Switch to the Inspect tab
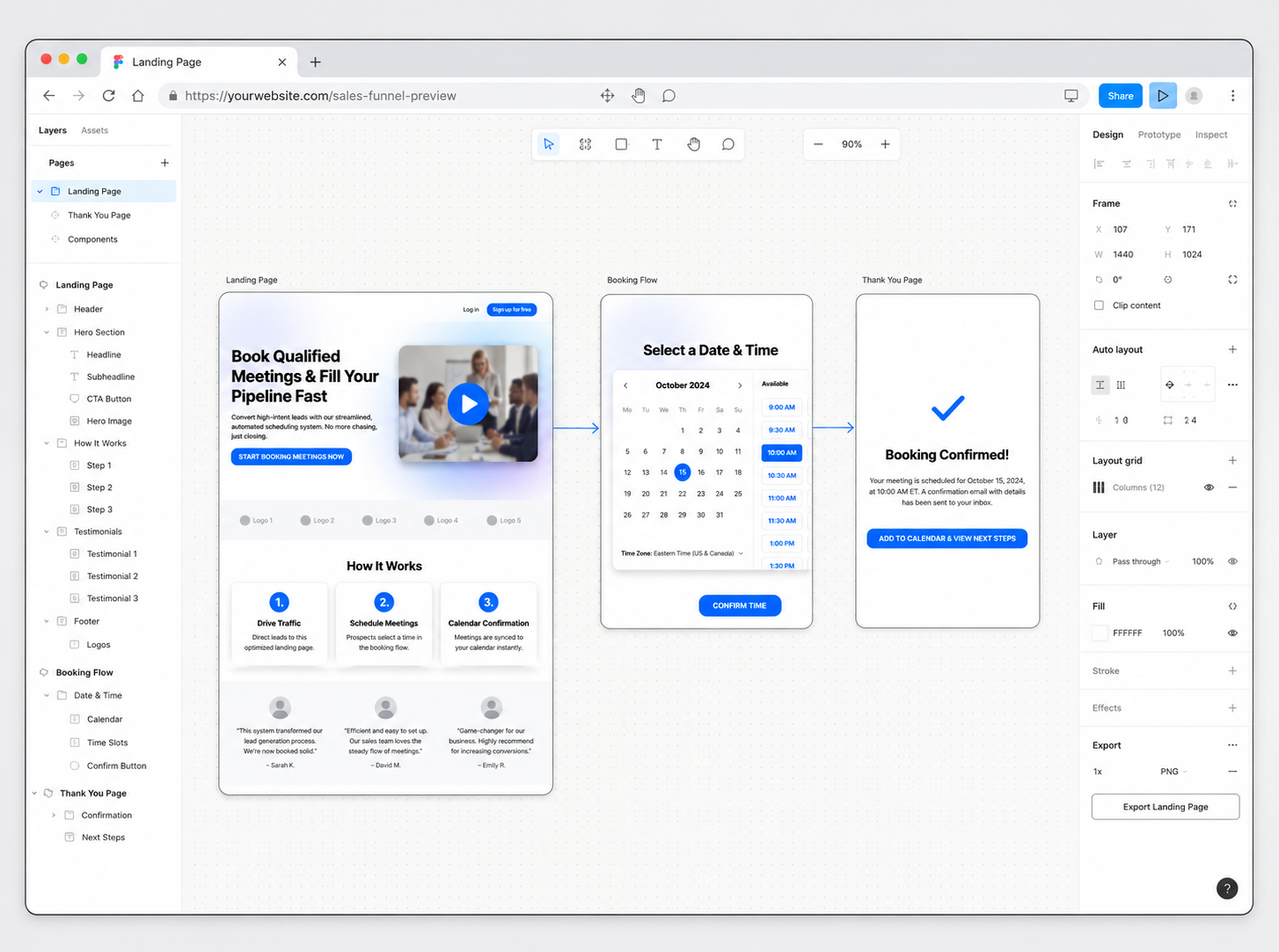This screenshot has width=1279, height=952. tap(1211, 135)
